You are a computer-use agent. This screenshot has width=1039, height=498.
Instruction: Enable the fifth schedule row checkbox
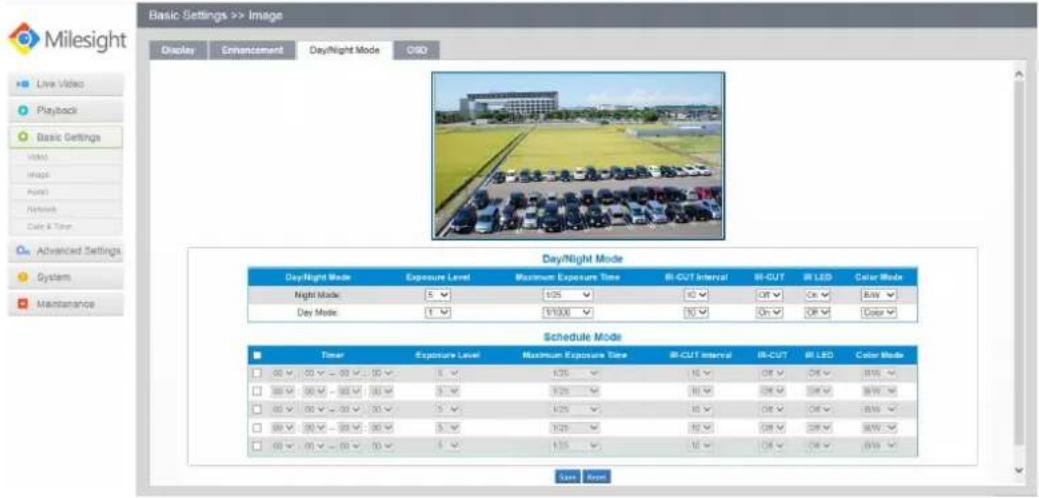pos(257,446)
